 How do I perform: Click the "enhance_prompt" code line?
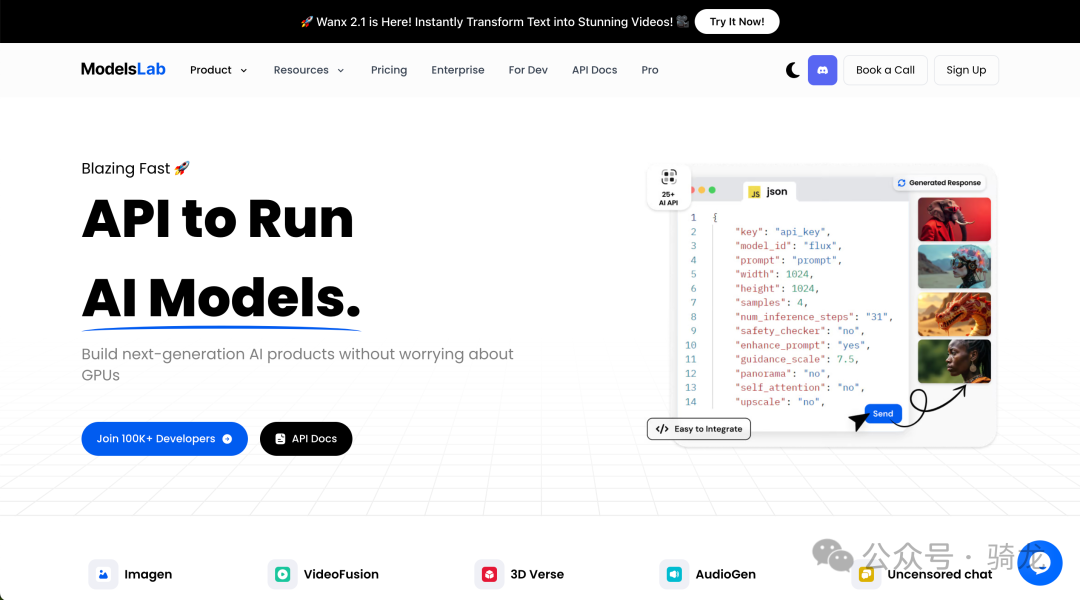click(x=802, y=345)
